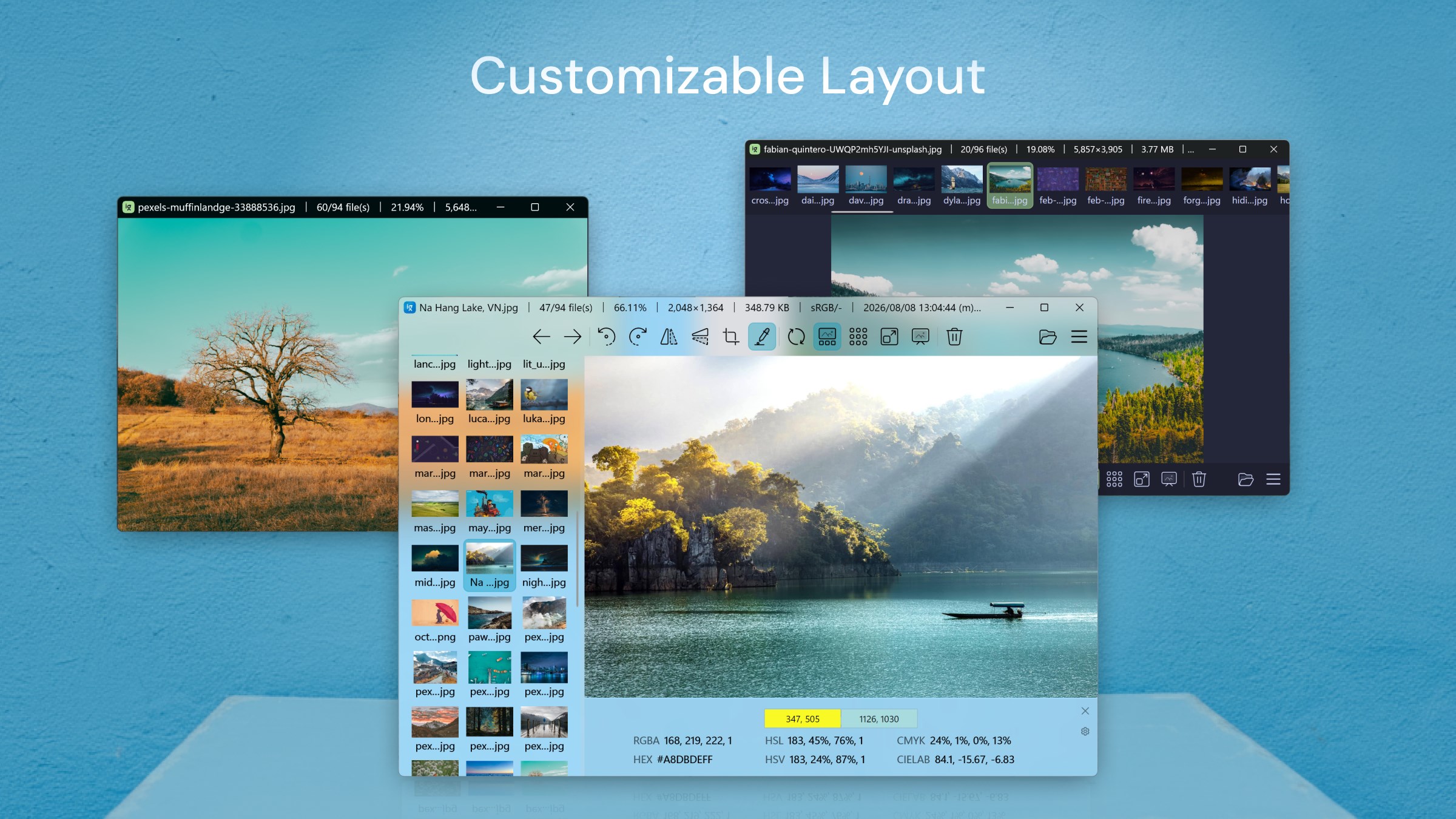Select the lon...jpg thumbnail
This screenshot has height=819, width=1456.
[435, 402]
